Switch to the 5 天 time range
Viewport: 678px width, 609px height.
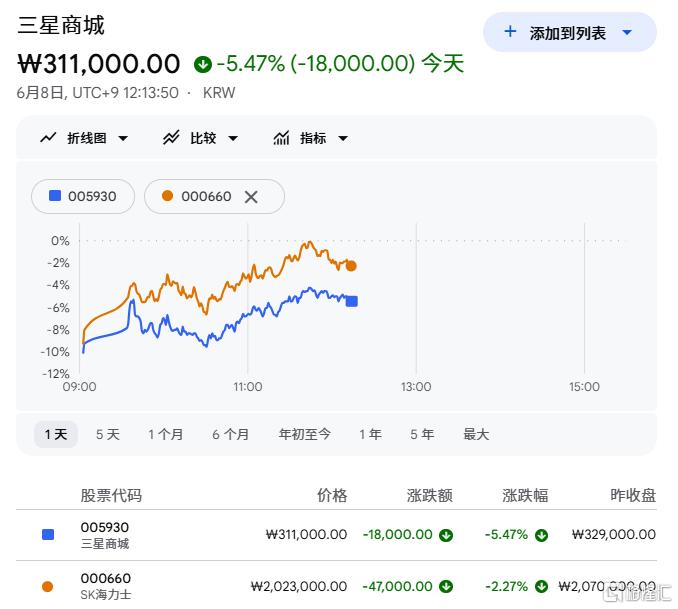pyautogui.click(x=108, y=434)
